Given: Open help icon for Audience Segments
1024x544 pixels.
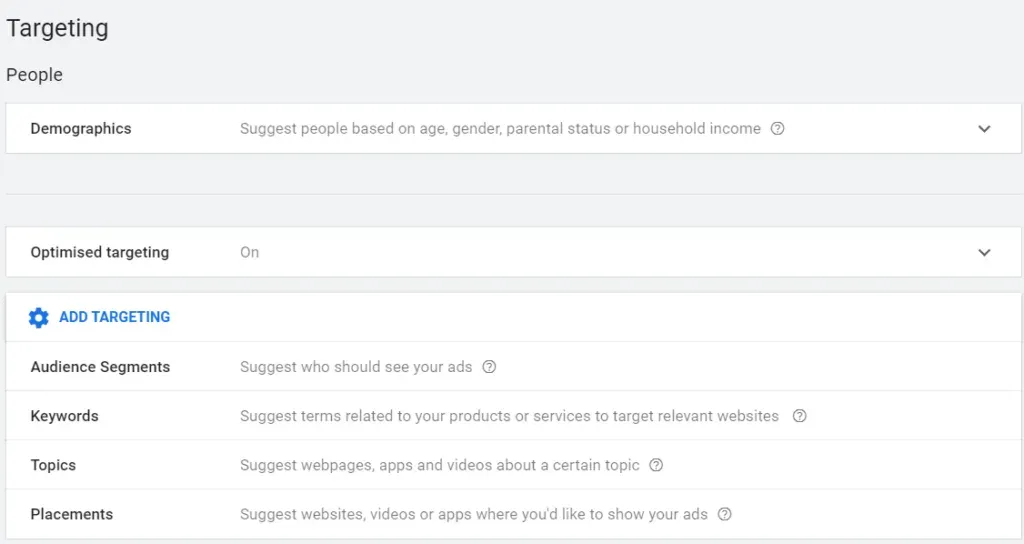Looking at the screenshot, I should coord(489,367).
